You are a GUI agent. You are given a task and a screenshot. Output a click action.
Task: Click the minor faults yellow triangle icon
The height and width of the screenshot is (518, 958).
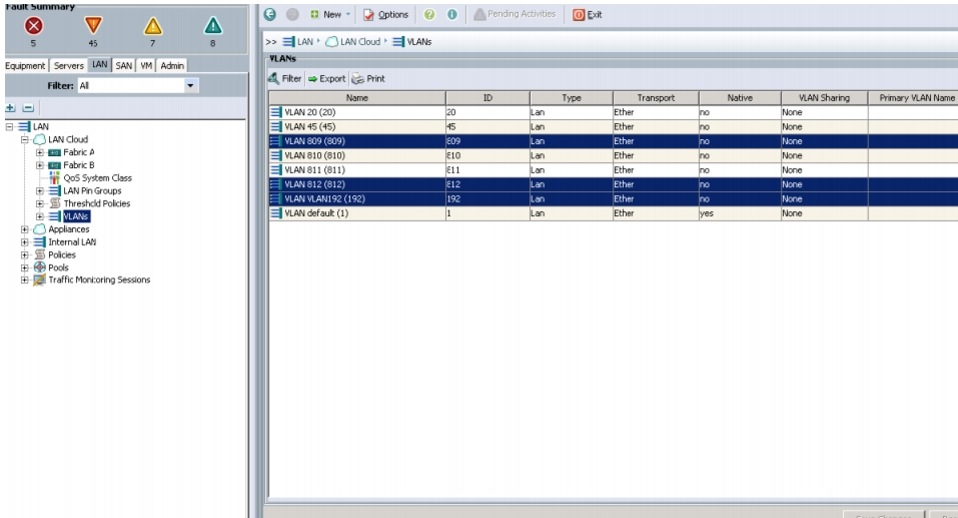click(x=153, y=28)
